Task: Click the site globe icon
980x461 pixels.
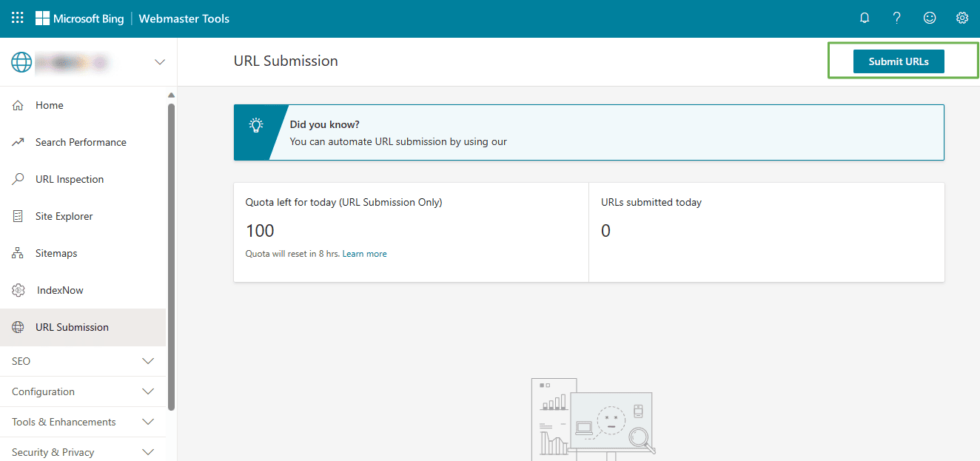Action: [x=21, y=62]
